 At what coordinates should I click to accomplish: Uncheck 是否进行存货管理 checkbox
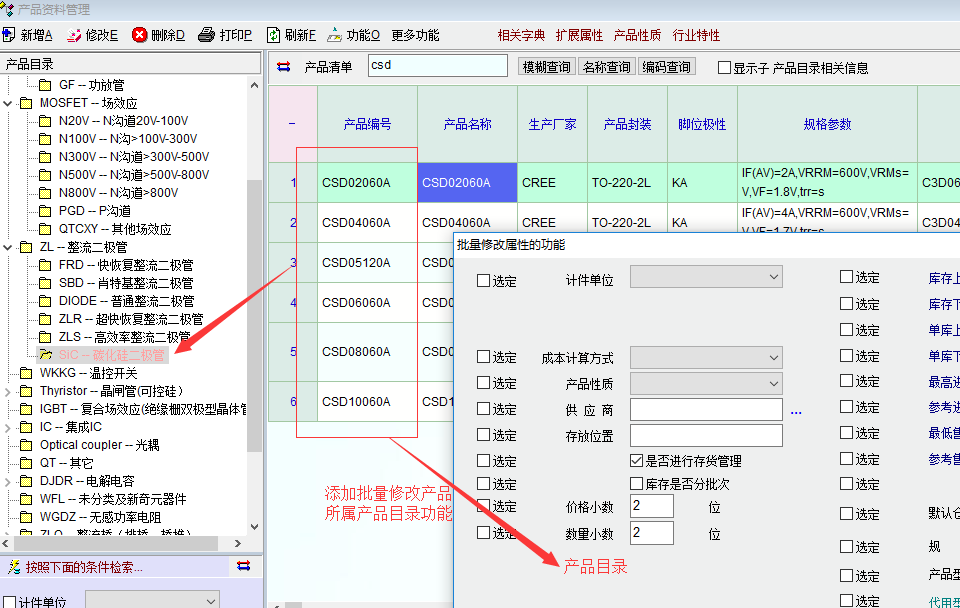(637, 461)
